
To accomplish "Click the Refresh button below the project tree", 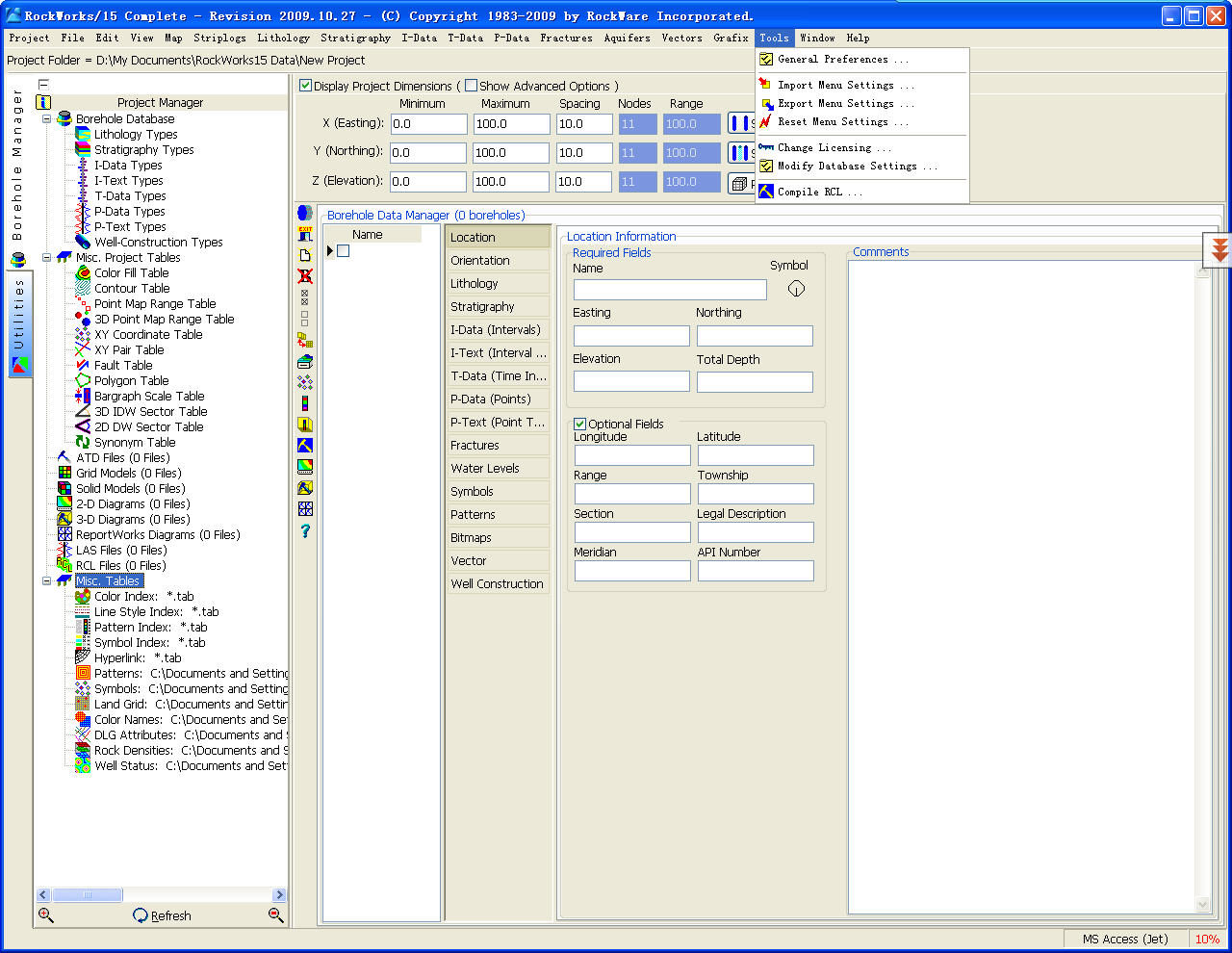I will 162,915.
